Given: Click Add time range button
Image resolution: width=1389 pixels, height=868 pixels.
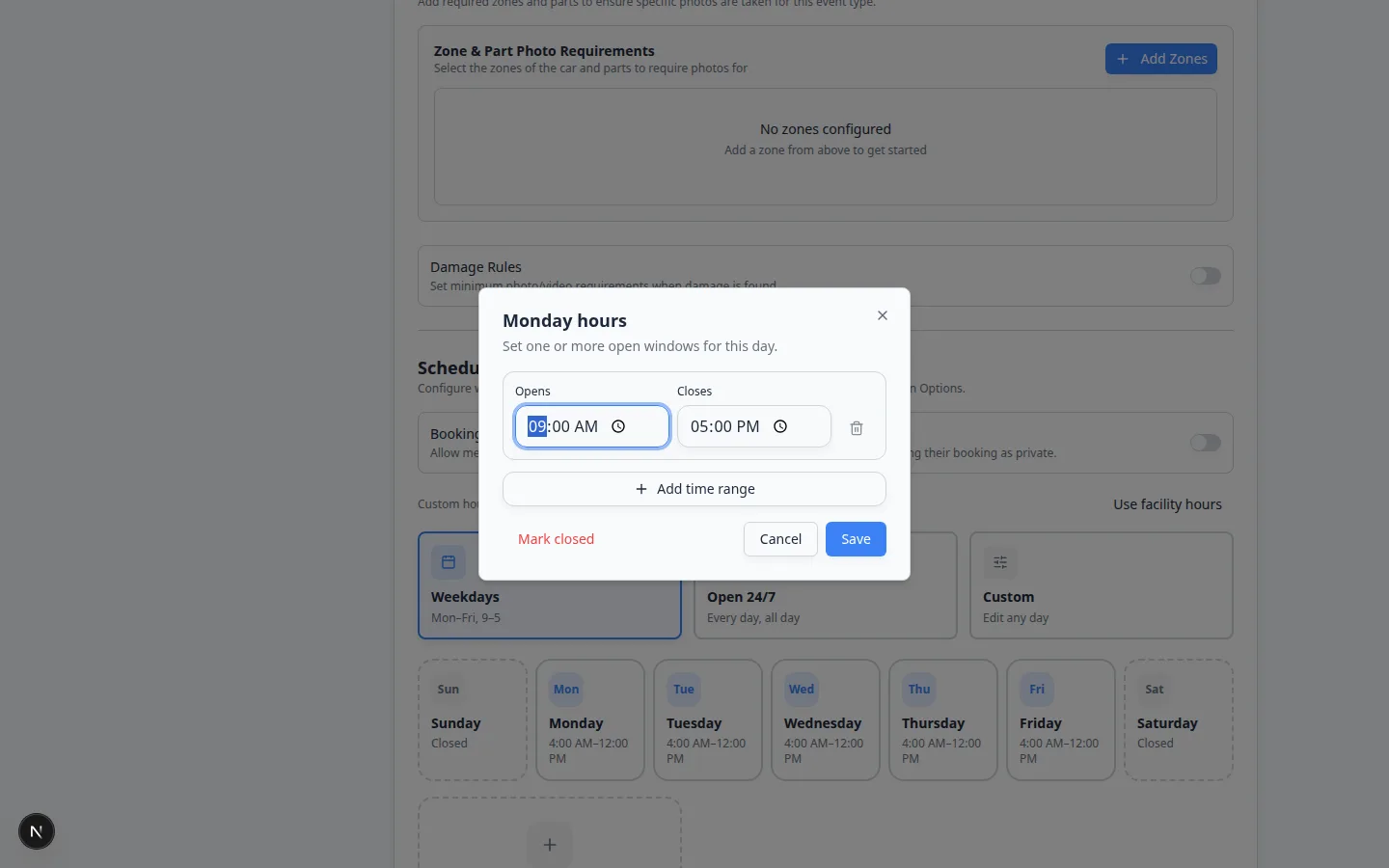Looking at the screenshot, I should pos(694,489).
